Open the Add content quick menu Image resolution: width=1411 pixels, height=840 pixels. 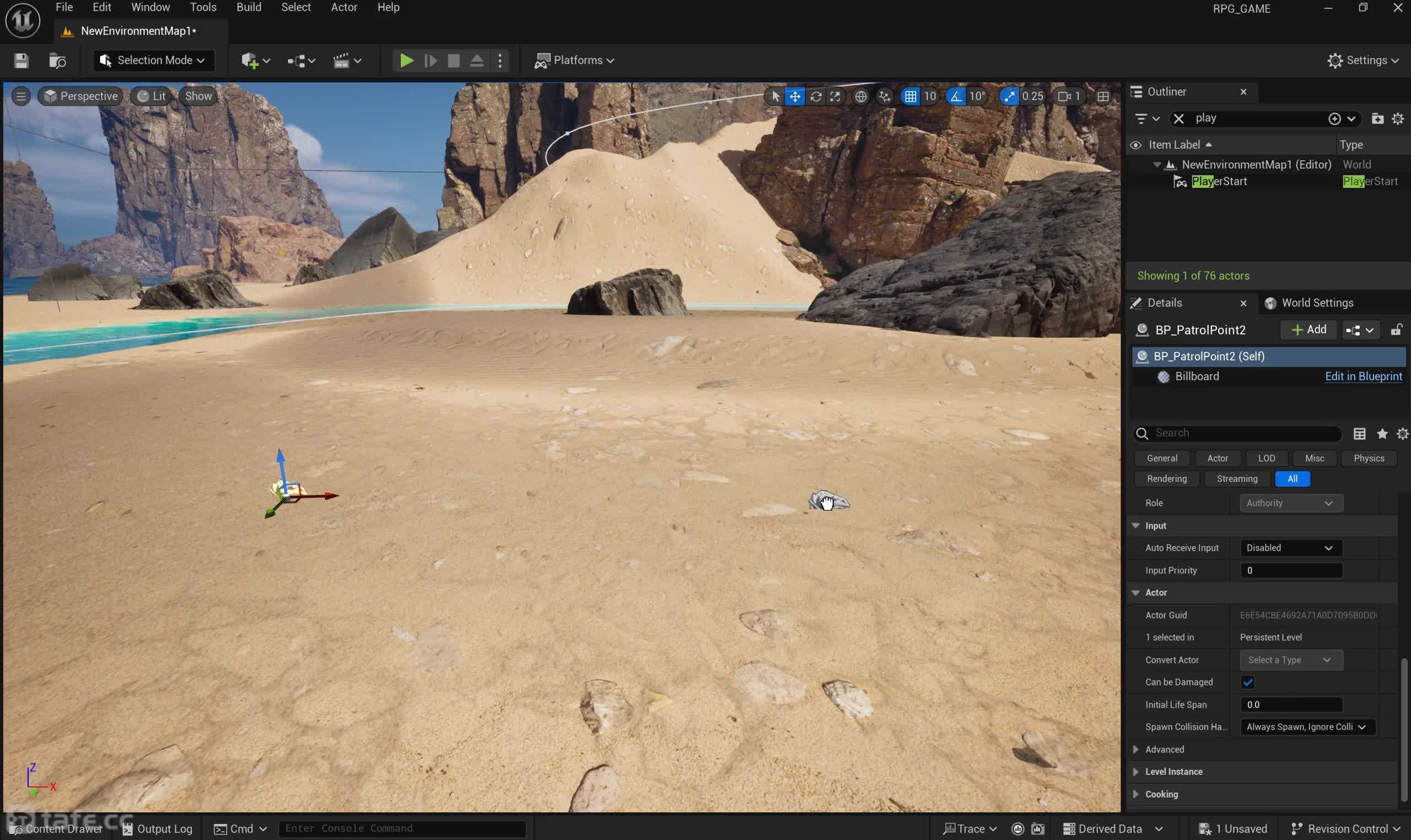[255, 61]
